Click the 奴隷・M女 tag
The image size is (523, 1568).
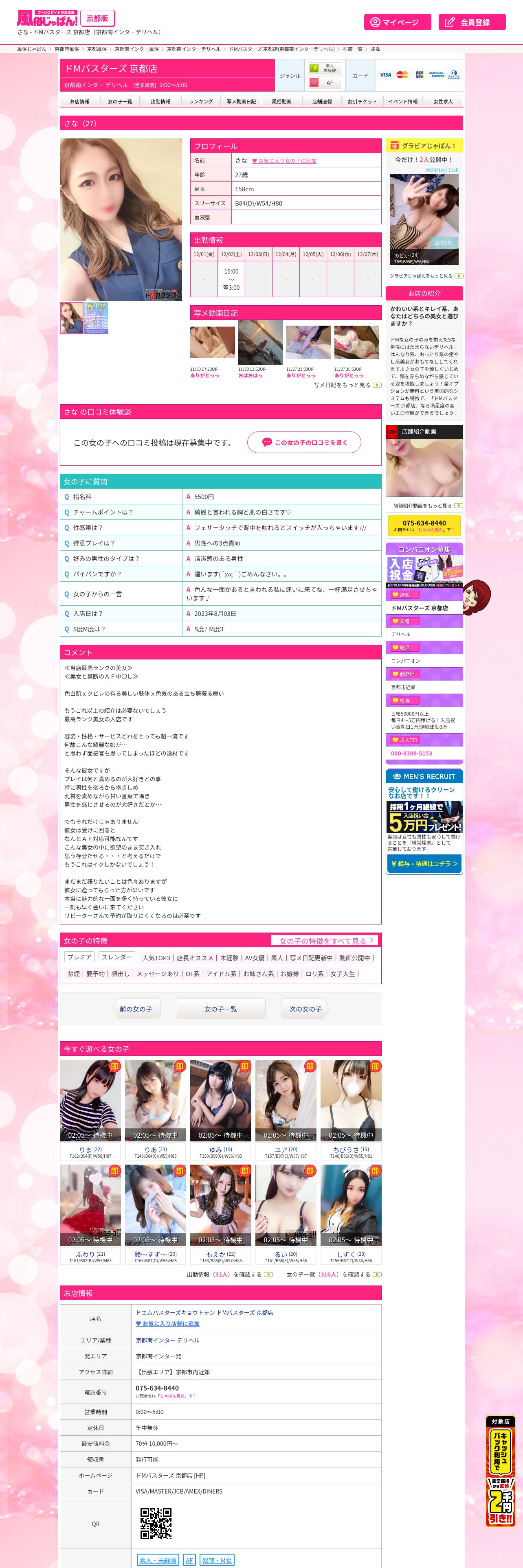(x=217, y=1560)
